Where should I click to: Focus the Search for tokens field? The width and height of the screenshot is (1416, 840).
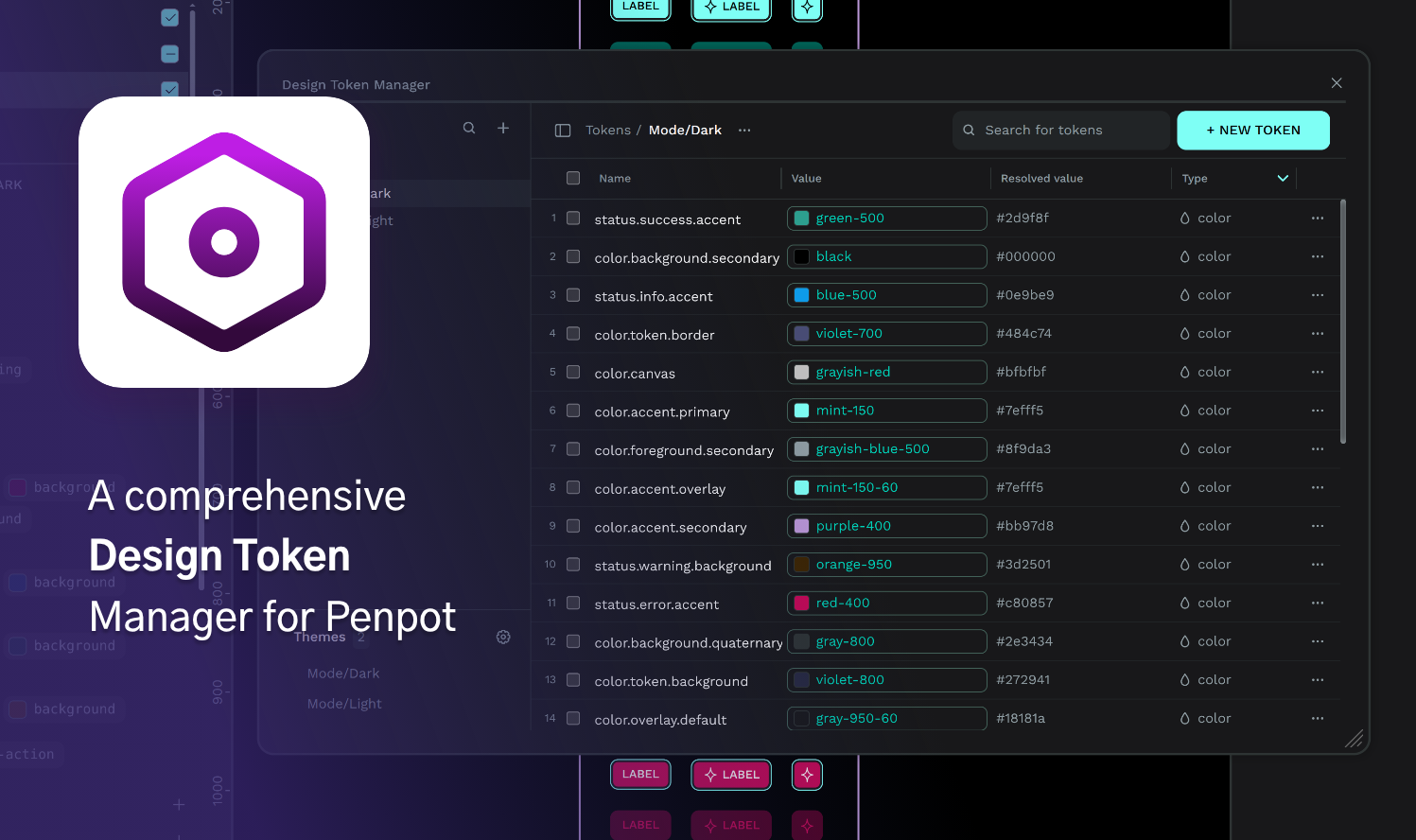(1061, 131)
